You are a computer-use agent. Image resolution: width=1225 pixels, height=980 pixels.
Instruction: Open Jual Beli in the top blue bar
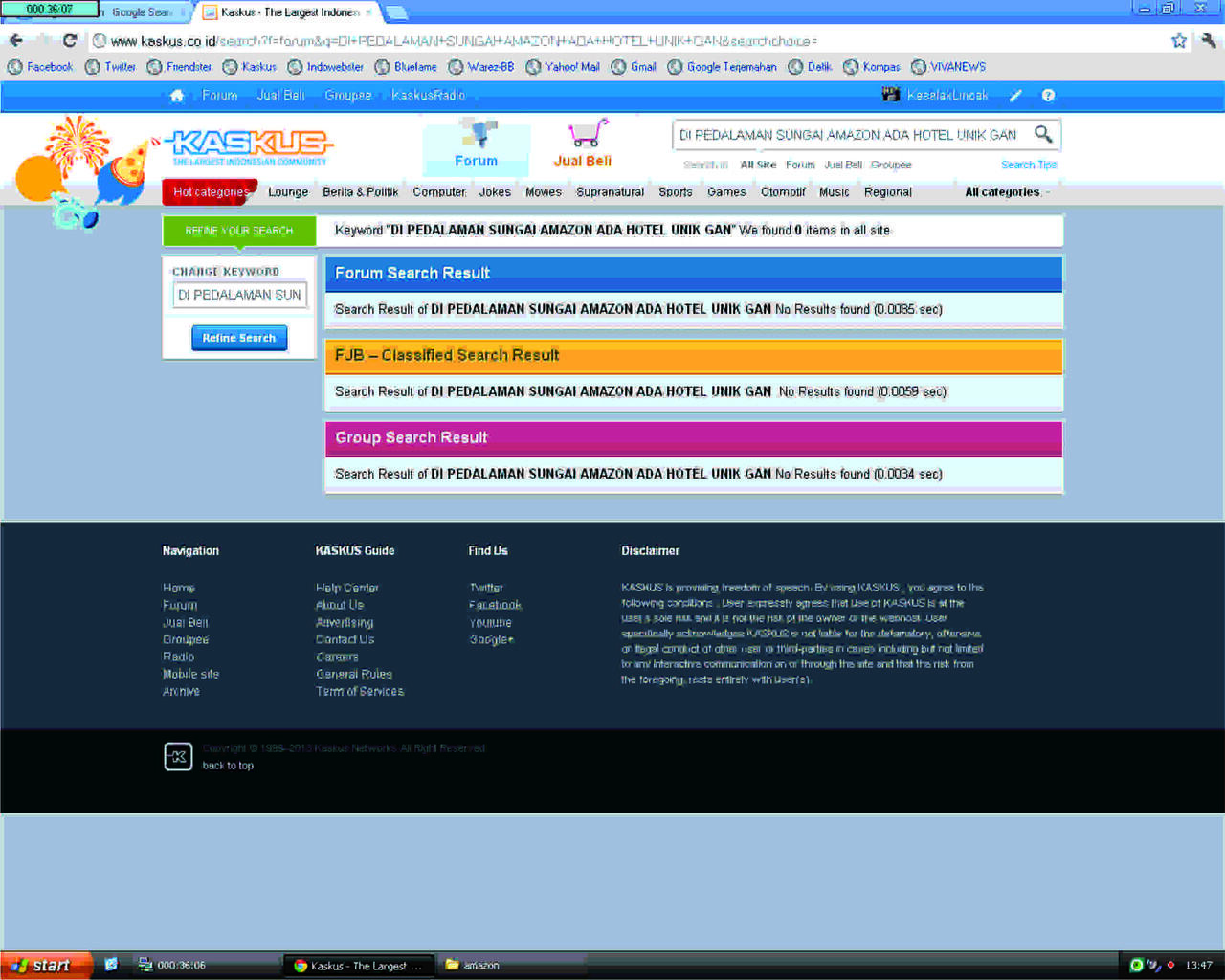click(x=280, y=96)
